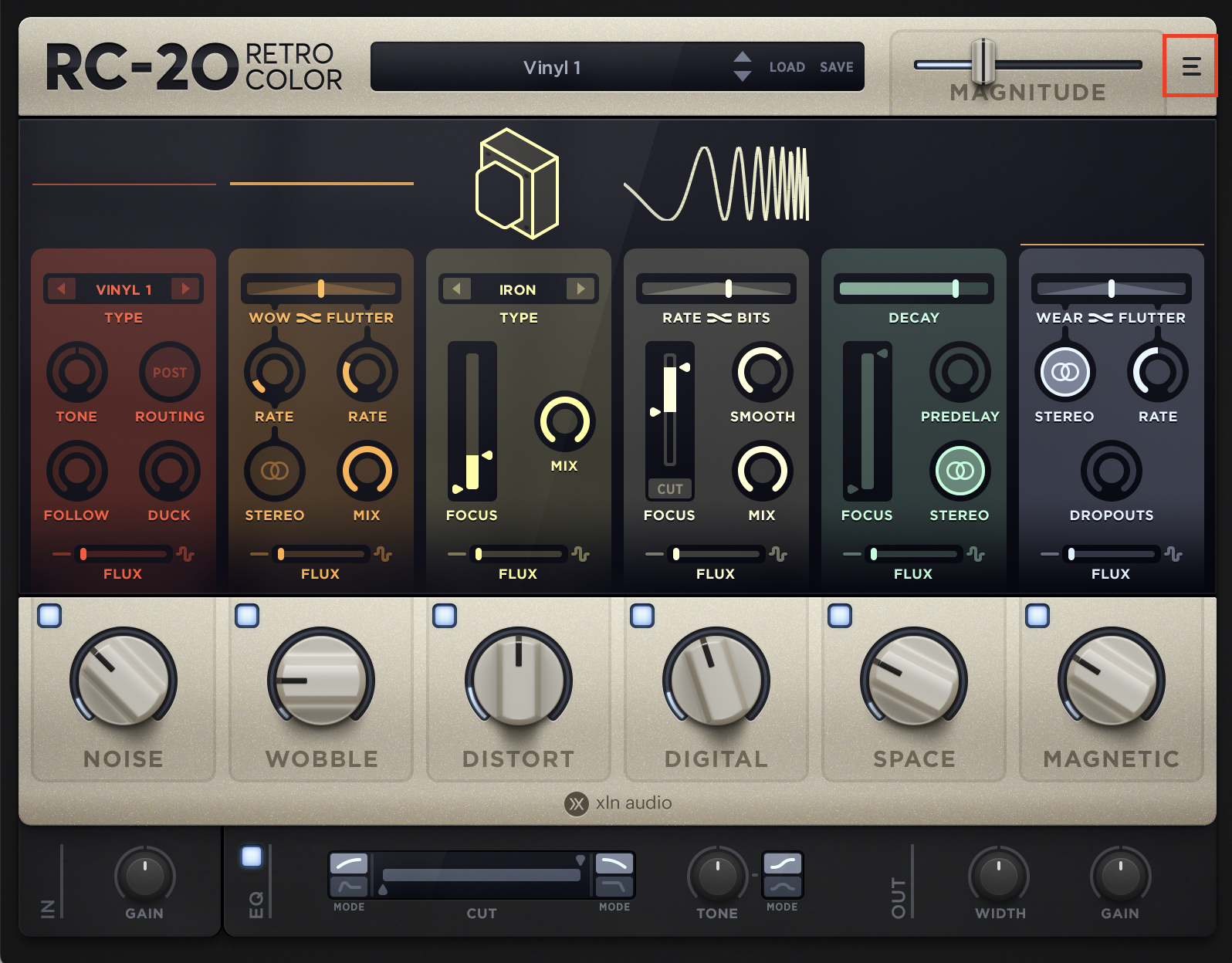Screen dimensions: 1232x963
Task: Click the input GAIN knob
Action: [x=144, y=876]
